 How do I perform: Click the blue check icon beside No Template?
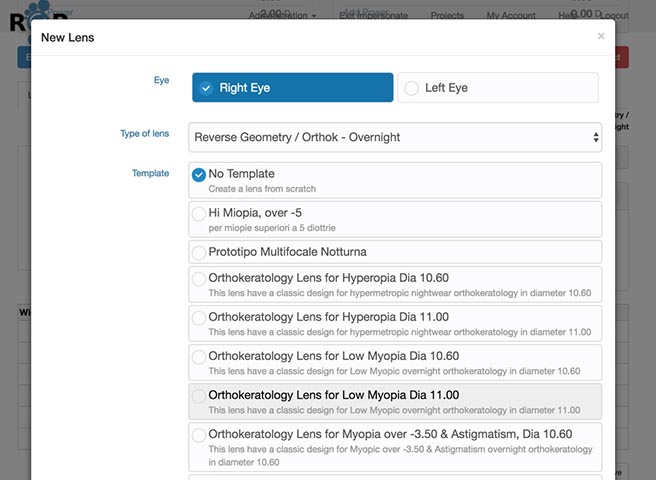(198, 174)
